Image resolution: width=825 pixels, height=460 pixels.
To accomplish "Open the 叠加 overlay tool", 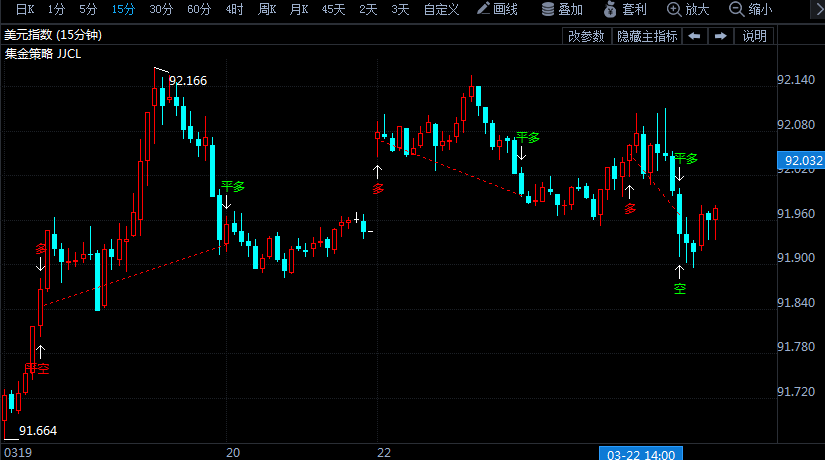I will (x=562, y=9).
